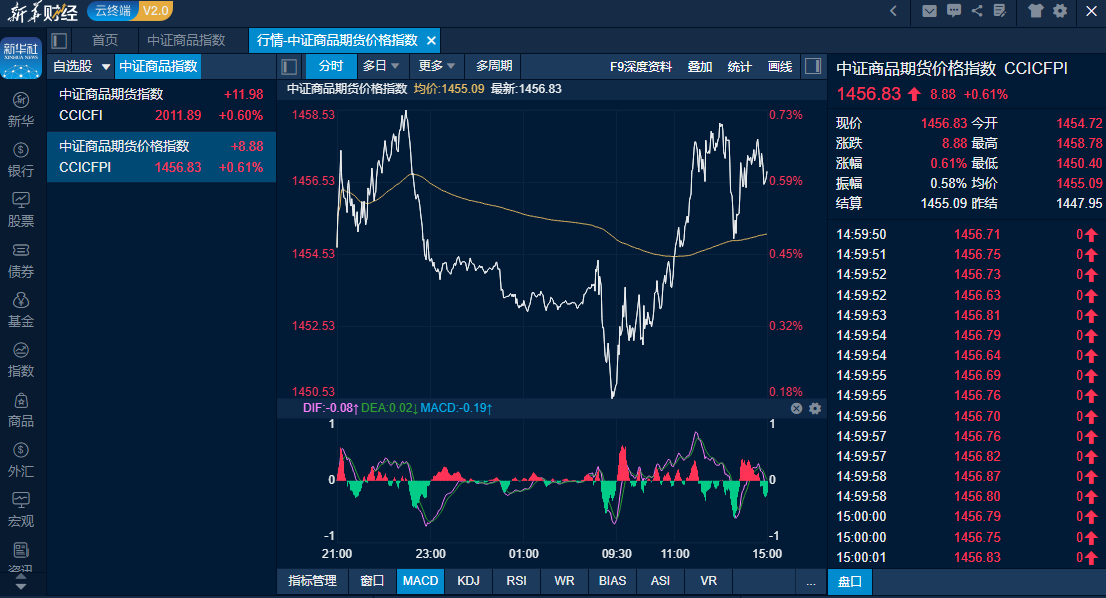Expand the sidebar scroll-down arrow
The height and width of the screenshot is (598, 1106).
coord(21,586)
